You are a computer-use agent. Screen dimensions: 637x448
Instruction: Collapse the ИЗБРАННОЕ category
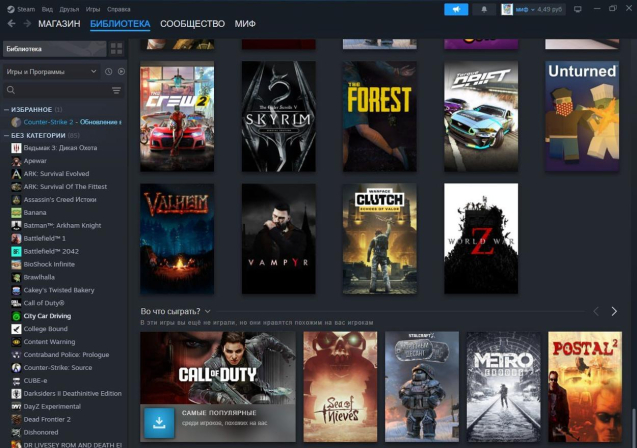click(6, 109)
